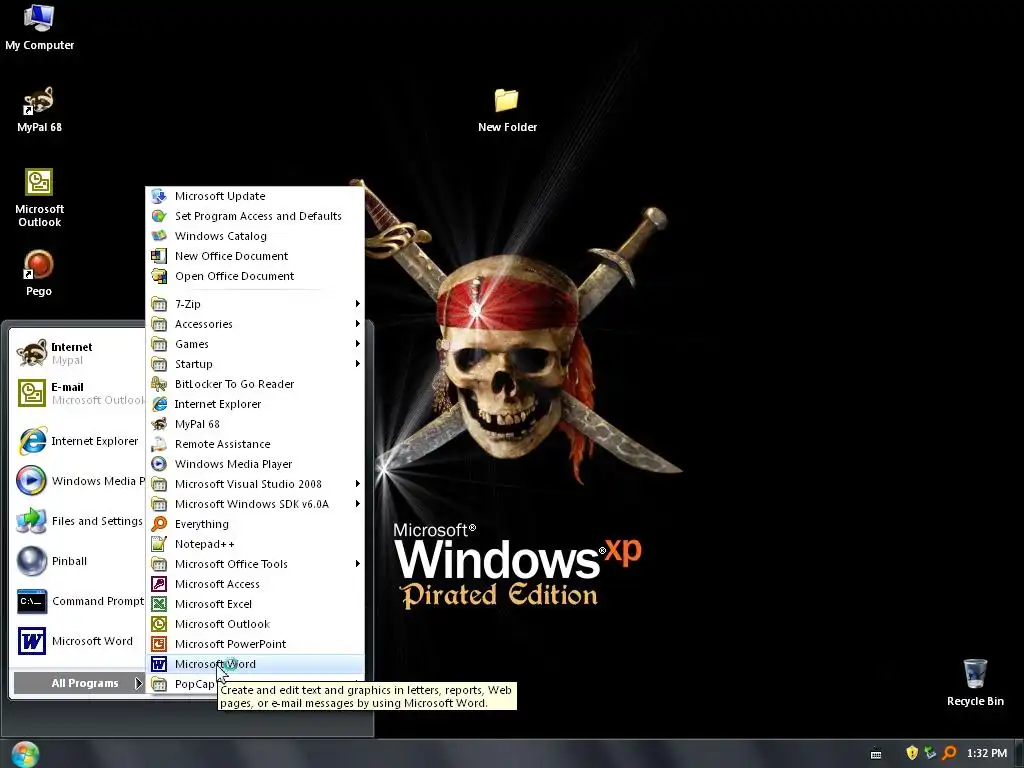This screenshot has height=768, width=1024.
Task: Launch Microsoft Access
Action: [x=255, y=584]
